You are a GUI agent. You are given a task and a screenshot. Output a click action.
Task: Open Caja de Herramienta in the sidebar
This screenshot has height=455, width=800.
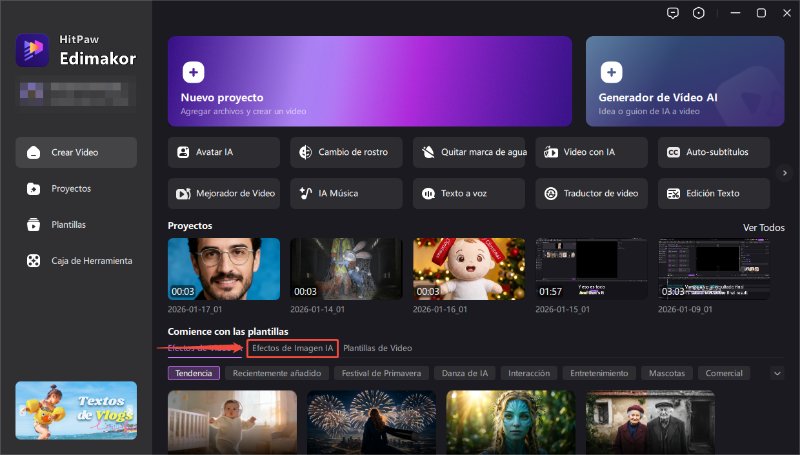point(76,261)
